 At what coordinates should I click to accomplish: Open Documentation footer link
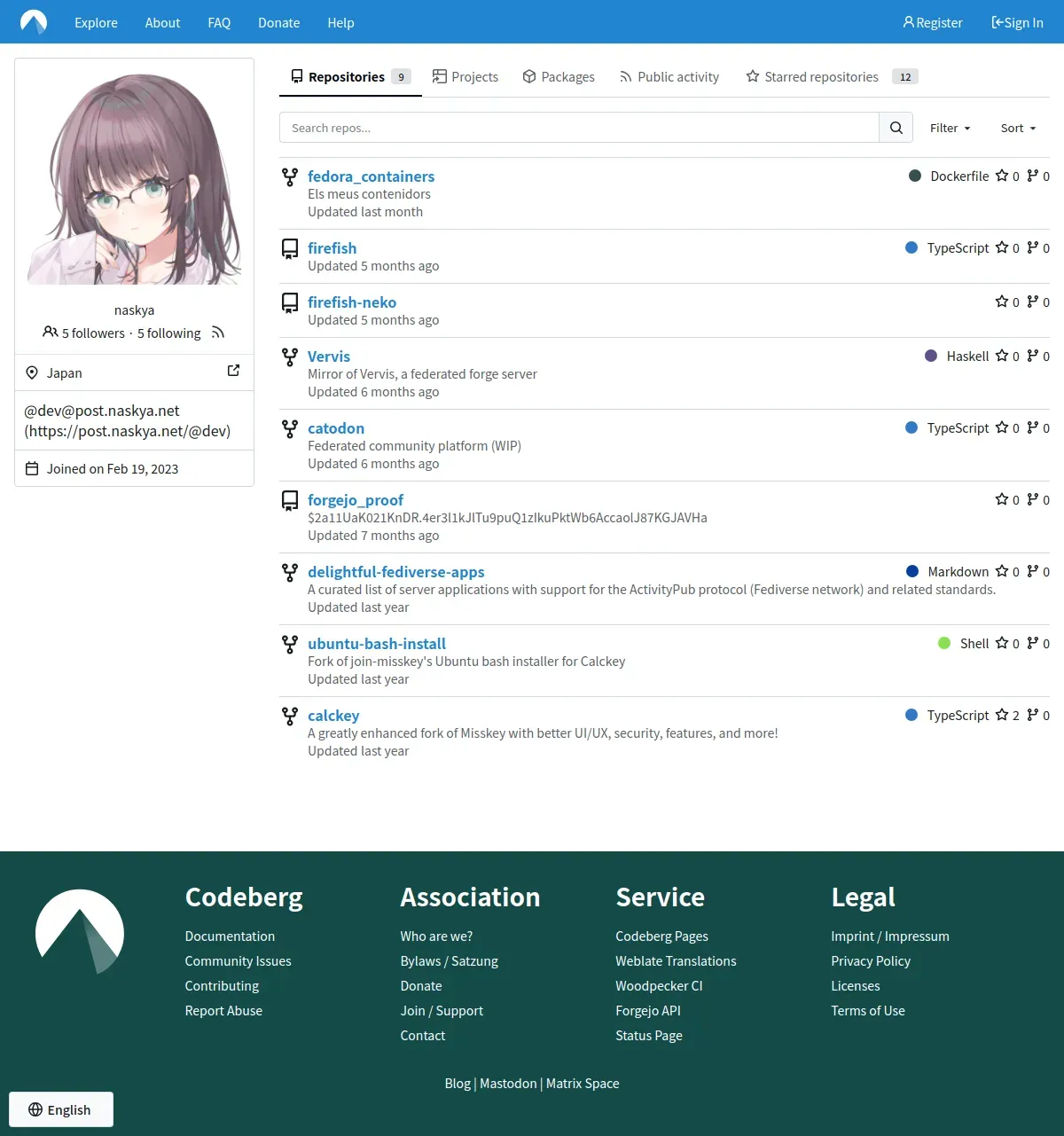coord(230,936)
